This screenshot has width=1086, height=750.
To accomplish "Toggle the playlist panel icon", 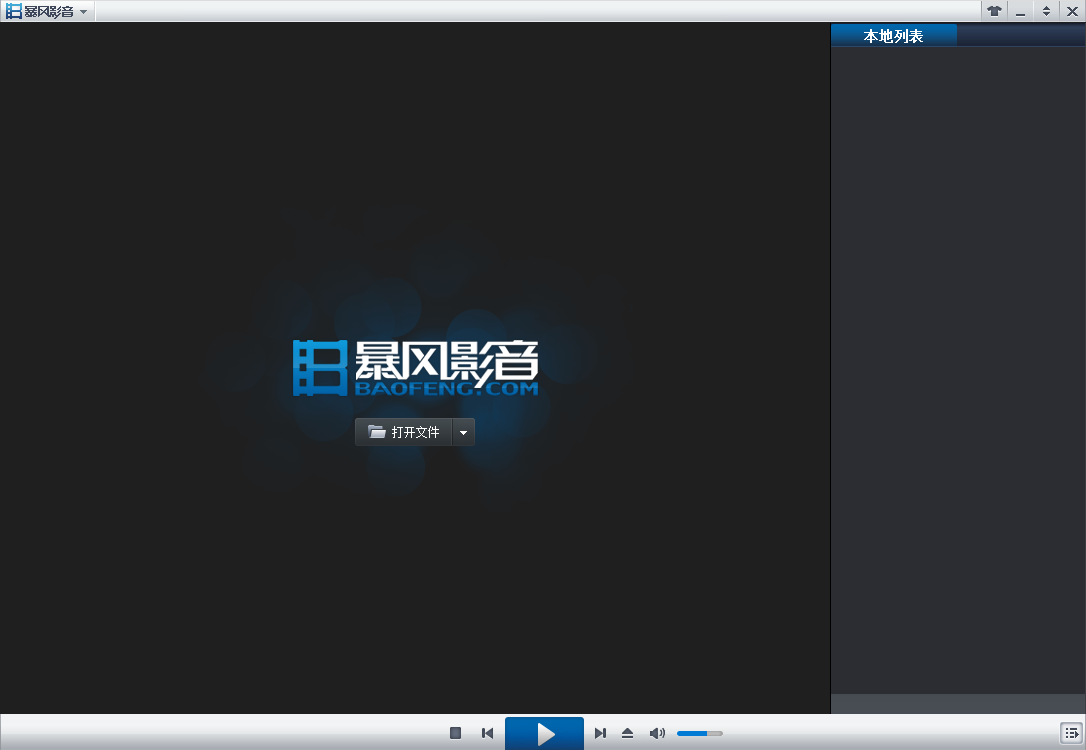I will click(x=1071, y=733).
